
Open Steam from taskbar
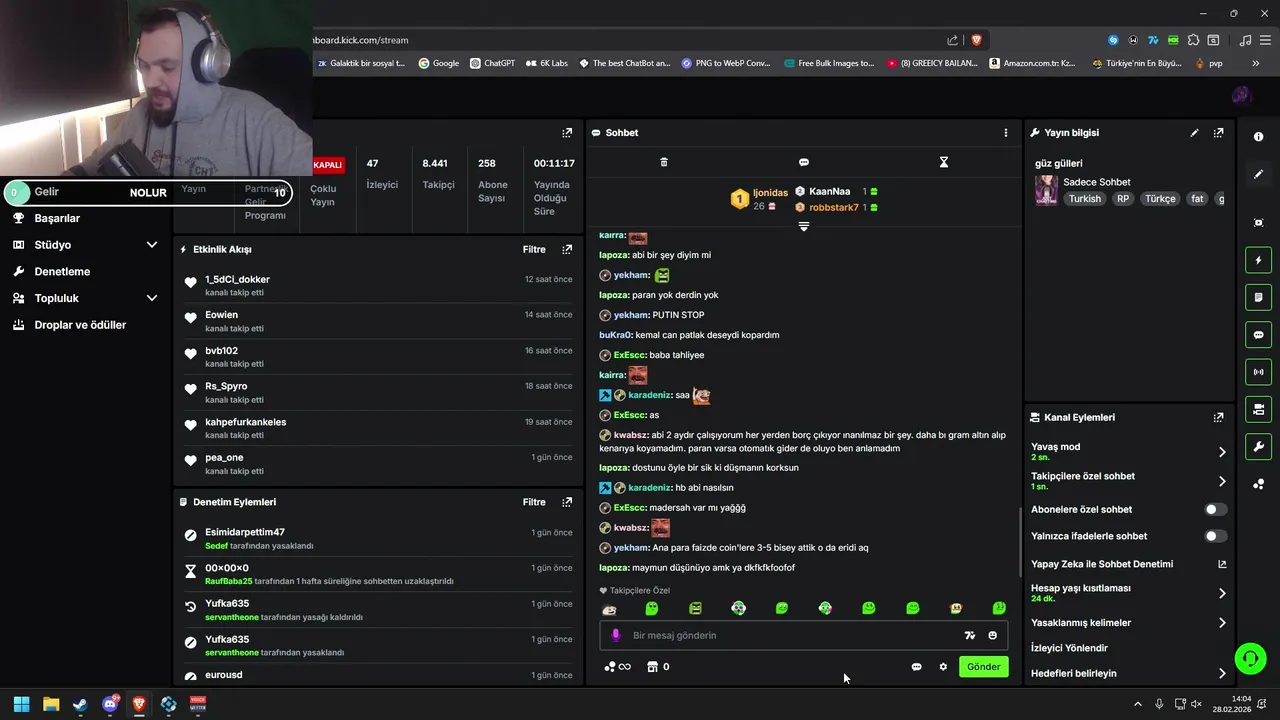(x=80, y=704)
